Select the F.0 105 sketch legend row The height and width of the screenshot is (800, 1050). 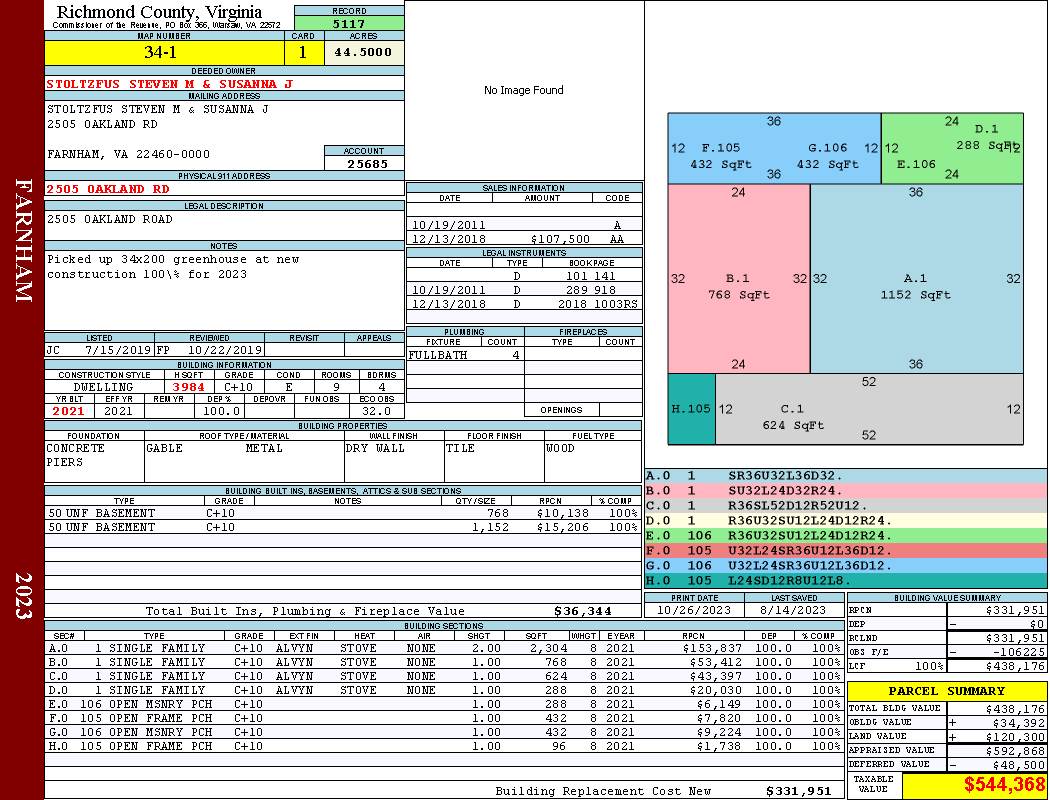[845, 550]
